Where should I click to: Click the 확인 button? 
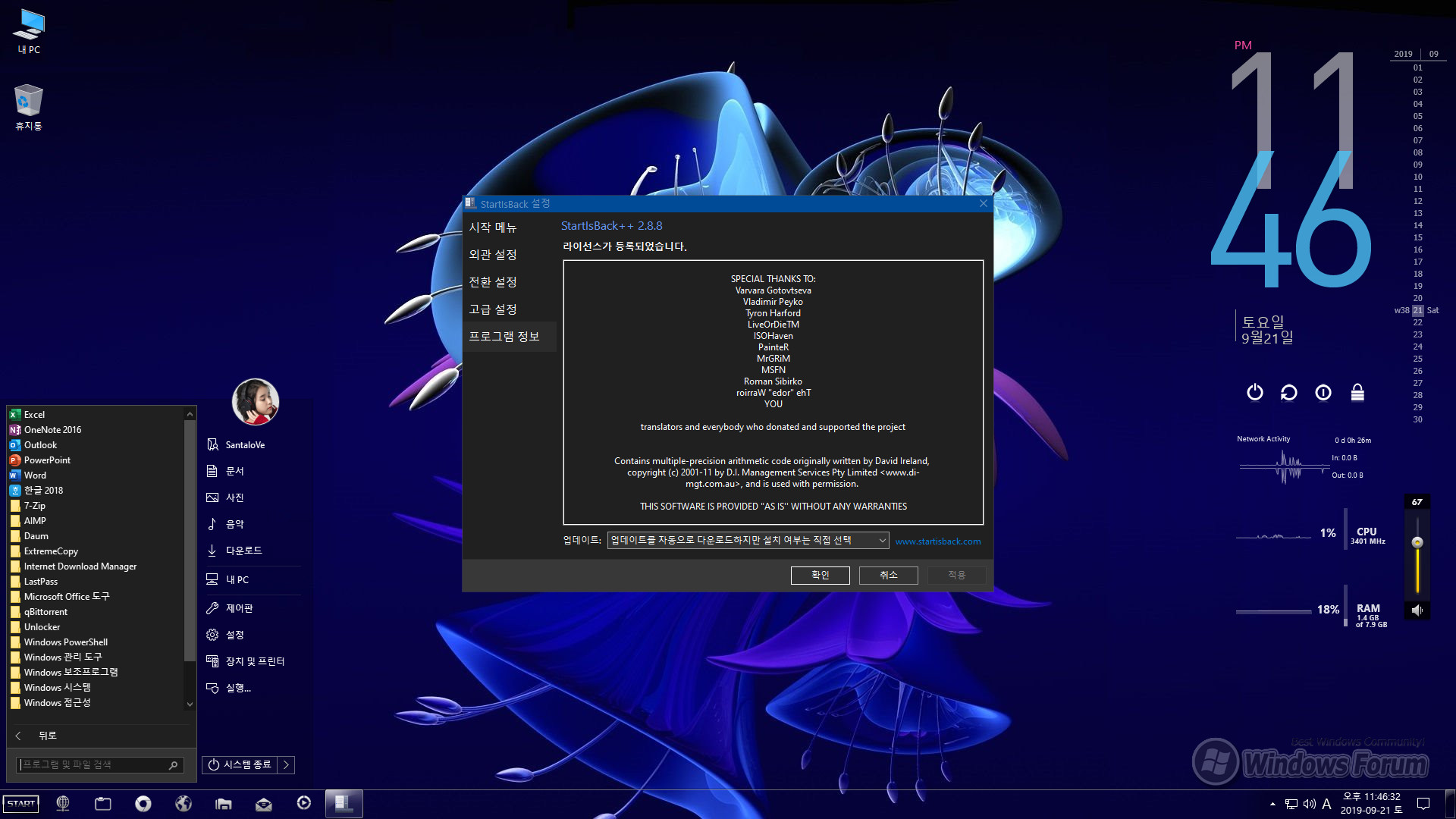pyautogui.click(x=821, y=576)
